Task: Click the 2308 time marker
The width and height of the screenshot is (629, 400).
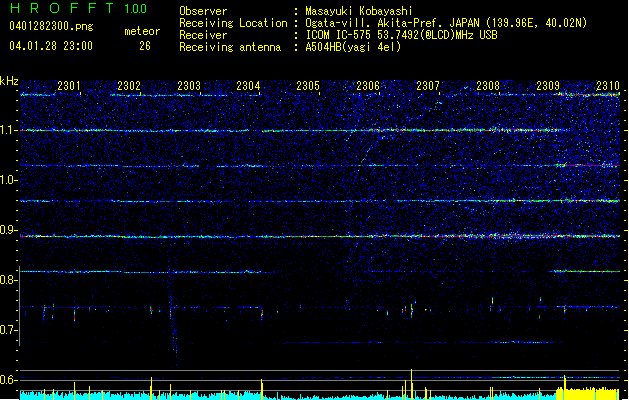Action: [x=488, y=86]
